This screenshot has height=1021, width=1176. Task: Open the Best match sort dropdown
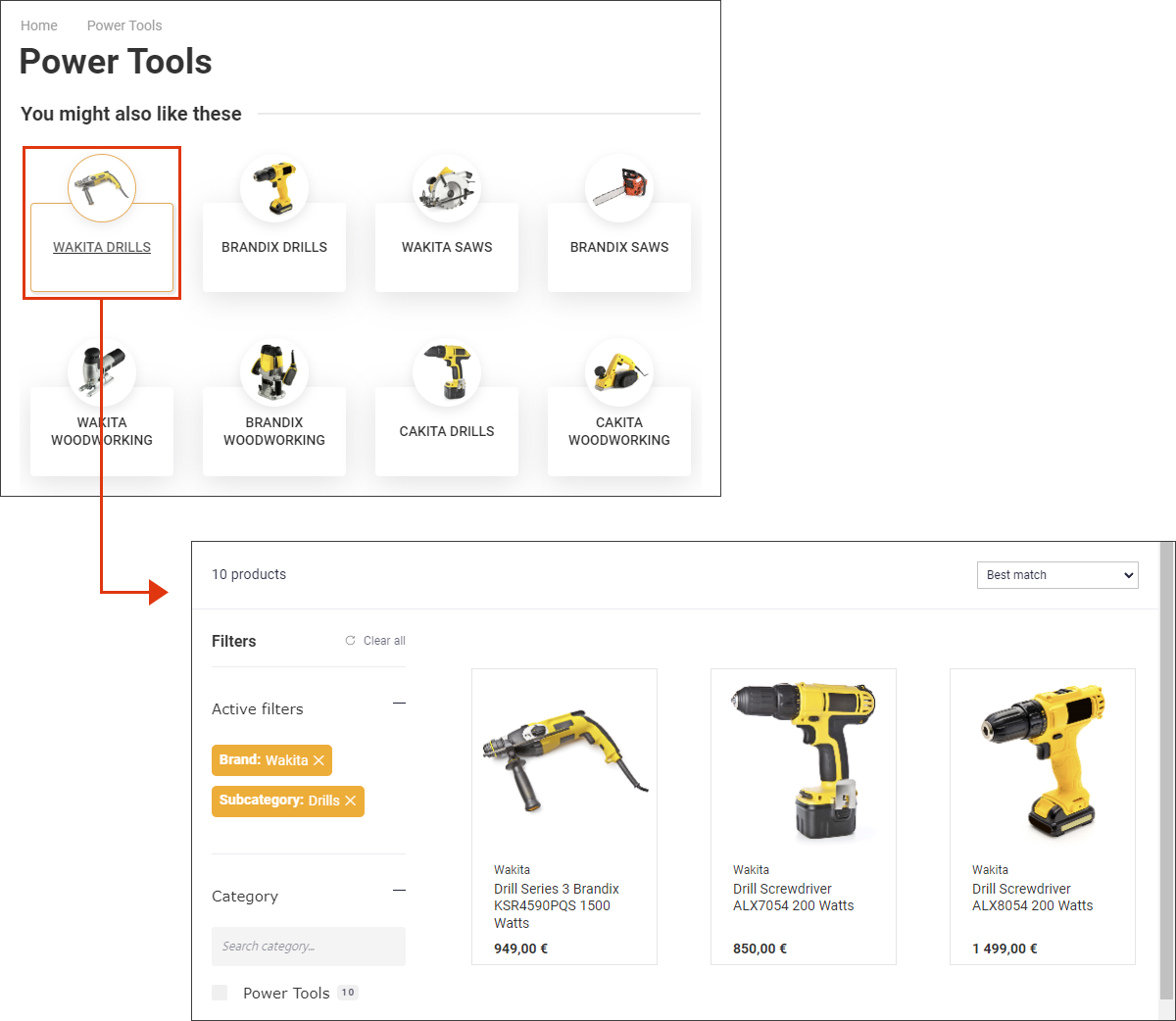click(1056, 575)
